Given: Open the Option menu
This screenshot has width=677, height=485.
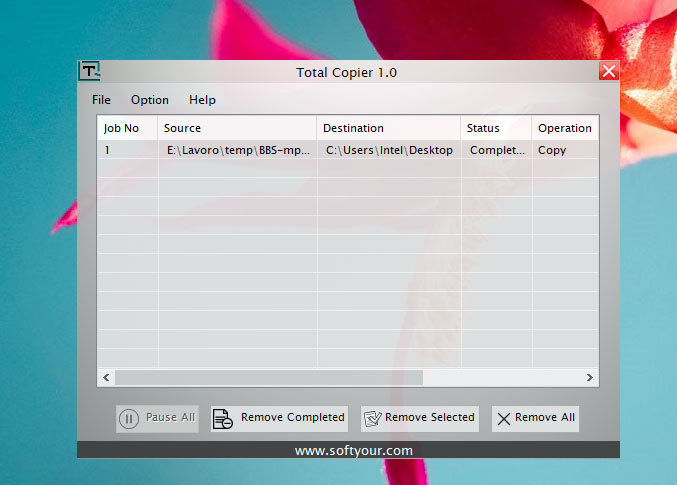Looking at the screenshot, I should tap(150, 100).
